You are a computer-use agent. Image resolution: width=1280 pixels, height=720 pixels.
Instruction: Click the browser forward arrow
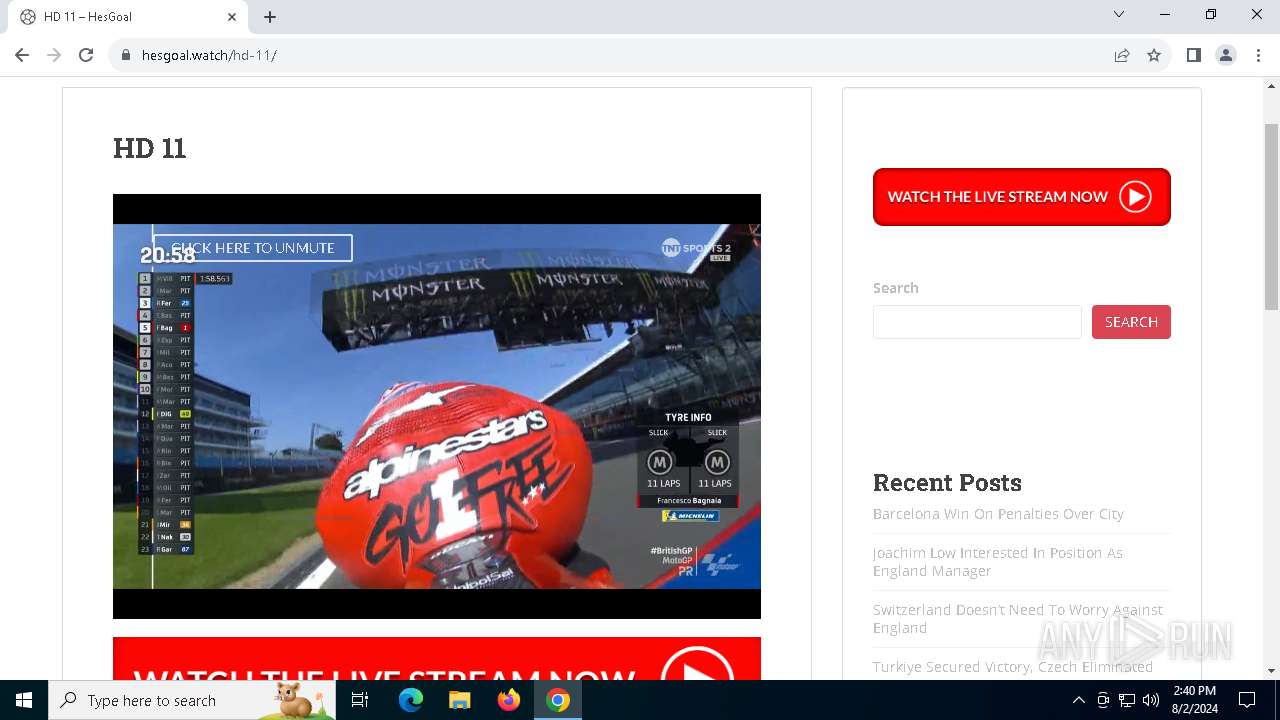(x=54, y=55)
